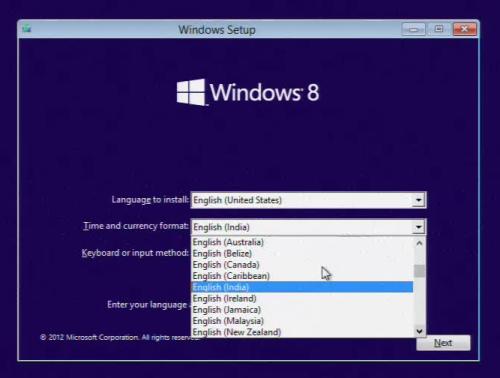Click the Time and currency format dropdown arrow
Screen dimensions: 500x378
coord(418,227)
